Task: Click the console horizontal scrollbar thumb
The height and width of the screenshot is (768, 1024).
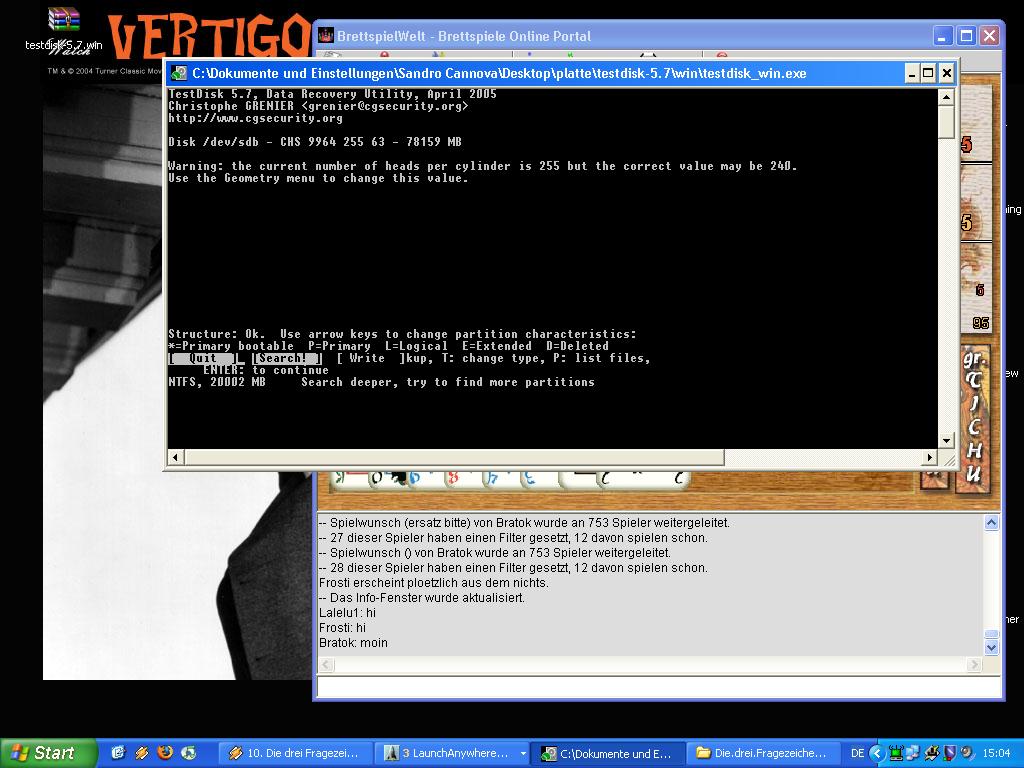Action: tap(454, 457)
